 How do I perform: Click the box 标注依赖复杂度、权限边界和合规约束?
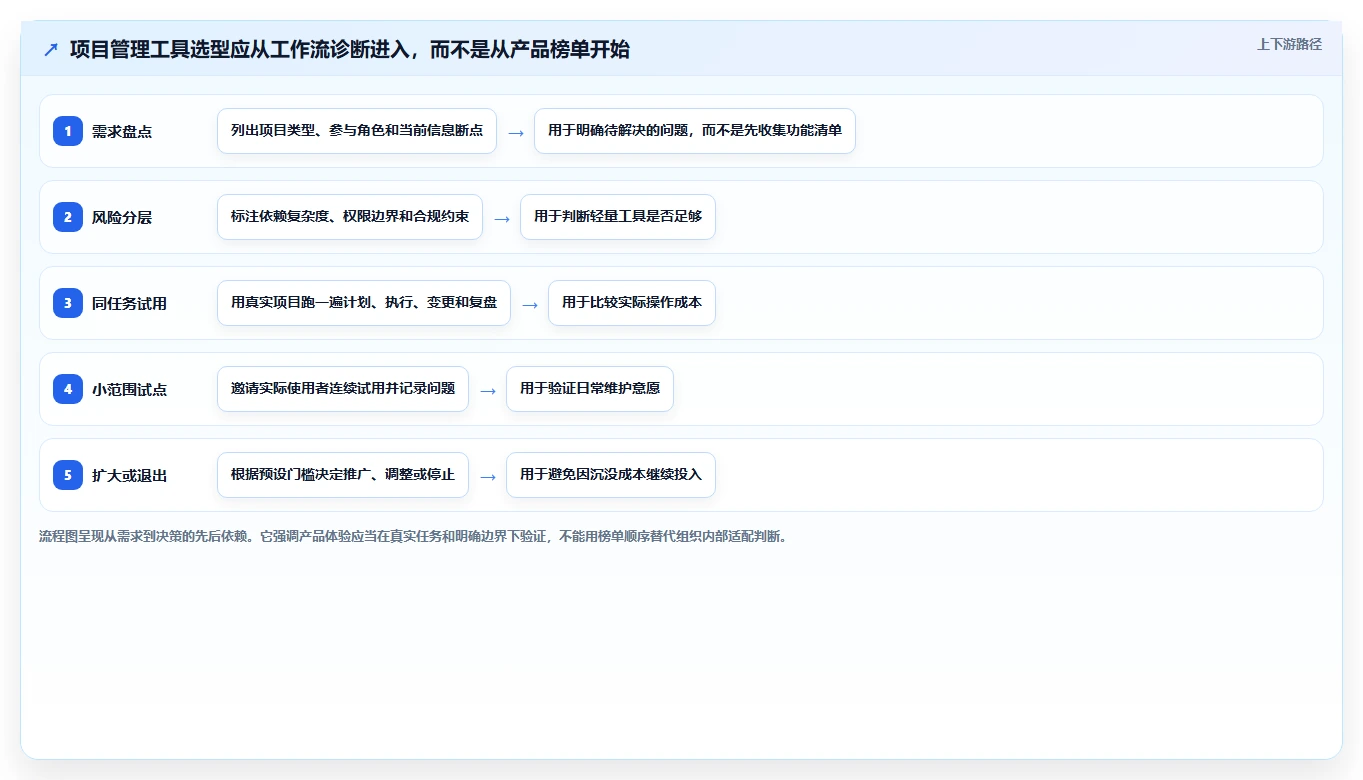point(350,217)
